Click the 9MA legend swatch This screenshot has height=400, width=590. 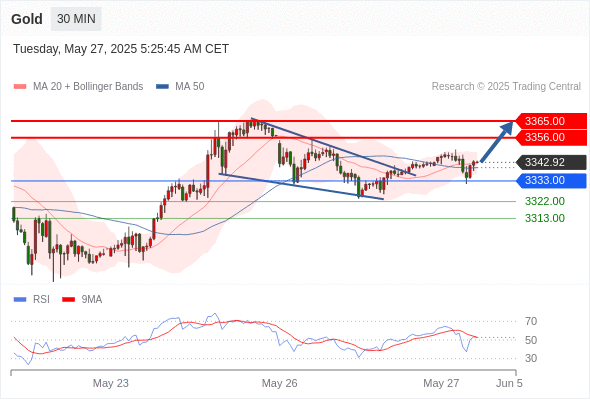68,300
